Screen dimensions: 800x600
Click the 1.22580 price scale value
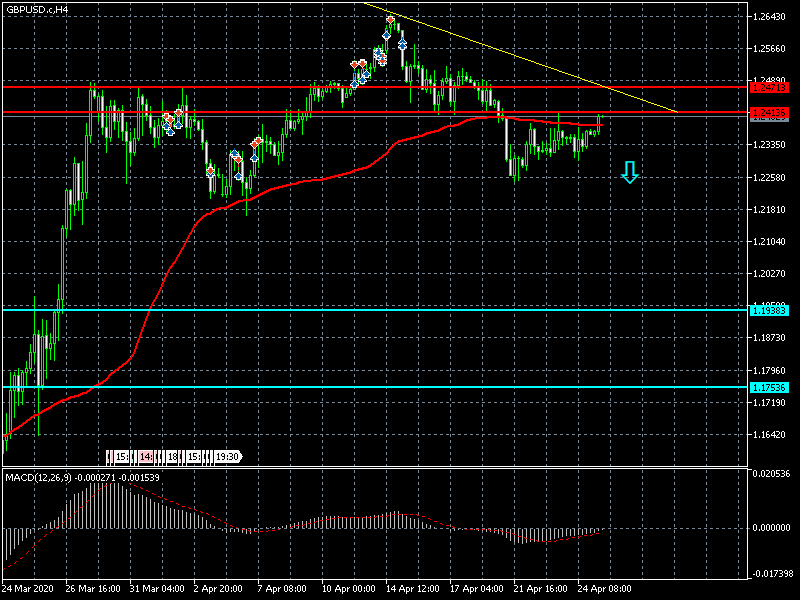coord(769,178)
